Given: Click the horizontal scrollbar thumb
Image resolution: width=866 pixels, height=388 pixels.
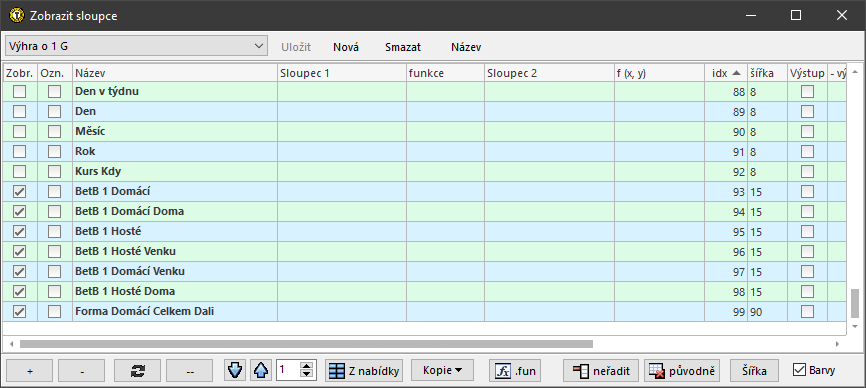Looking at the screenshot, I should (306, 344).
